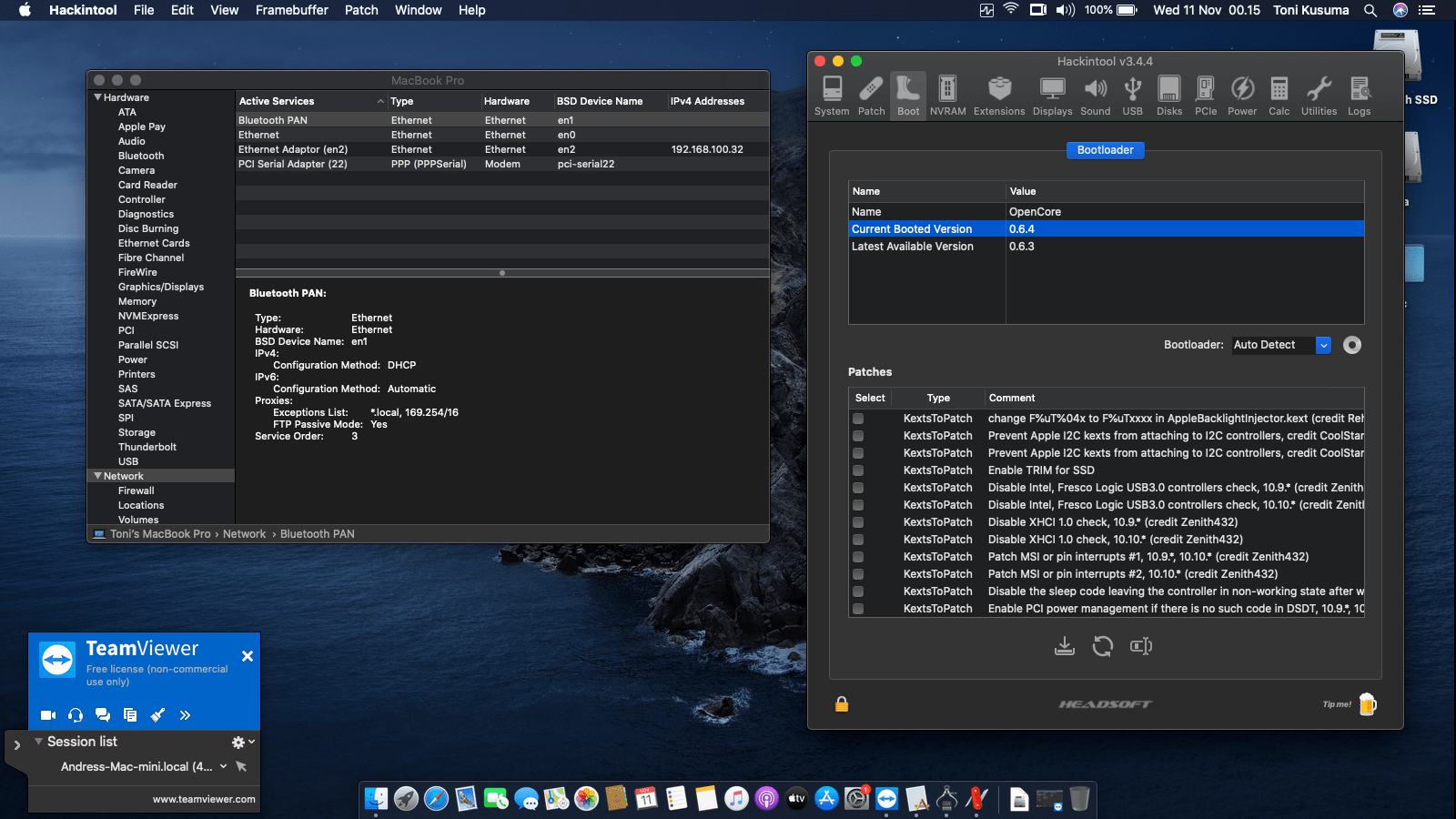Open the Bootloader Auto Detect dropdown
This screenshot has width=1456, height=819.
tap(1323, 345)
